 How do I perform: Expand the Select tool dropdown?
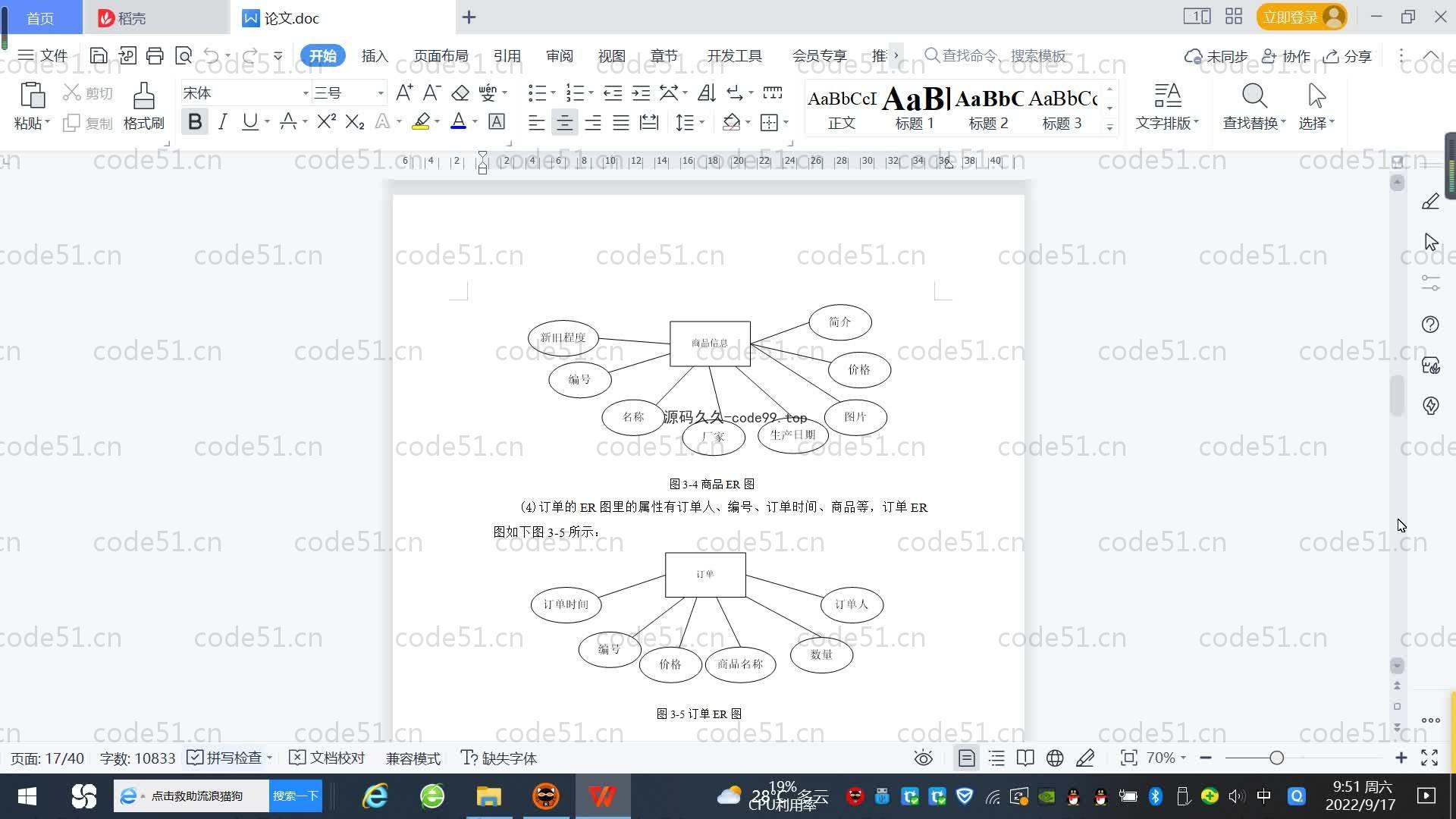click(x=1331, y=122)
